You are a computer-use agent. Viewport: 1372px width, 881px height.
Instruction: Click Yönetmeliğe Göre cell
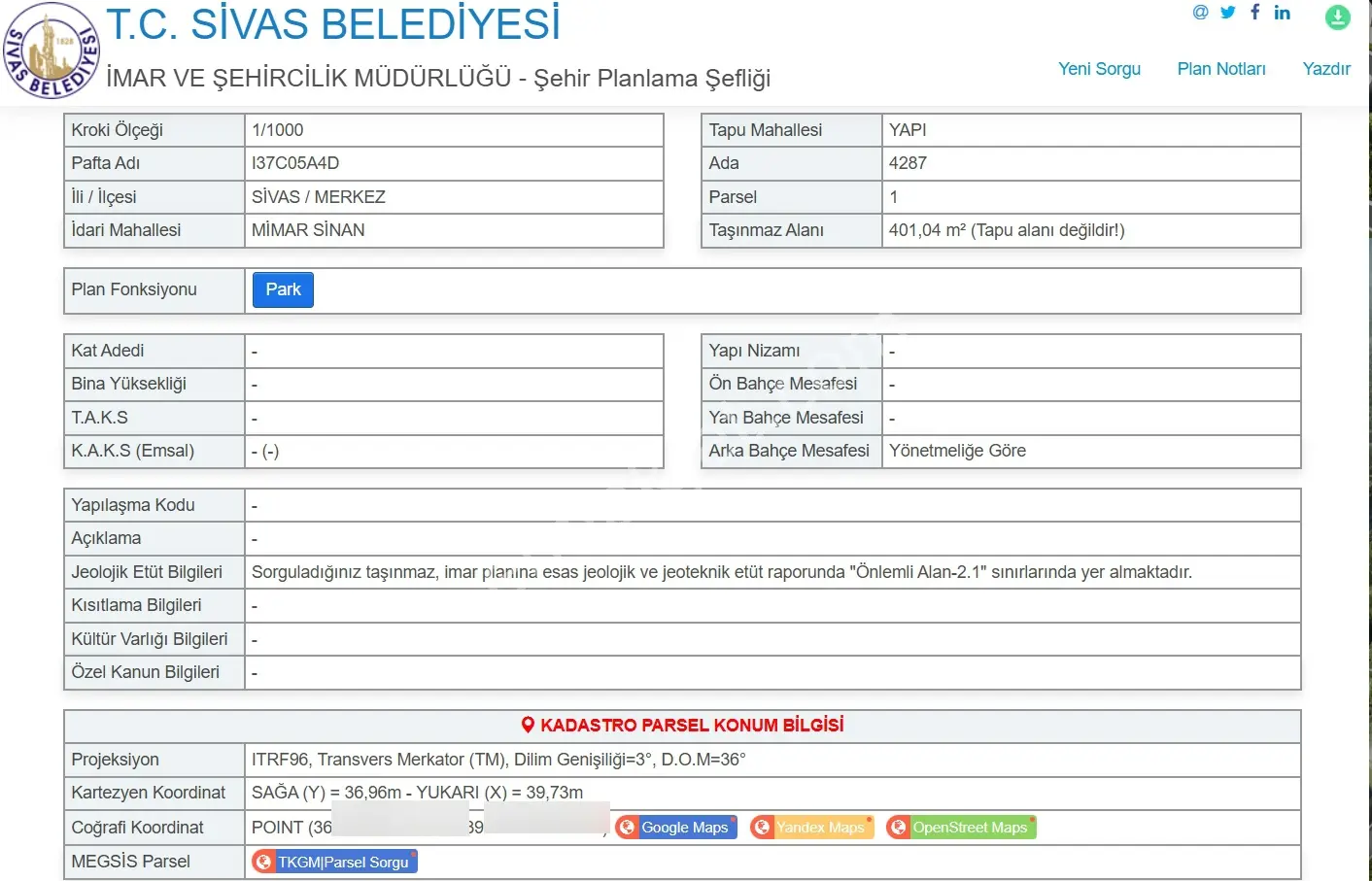(x=1091, y=451)
